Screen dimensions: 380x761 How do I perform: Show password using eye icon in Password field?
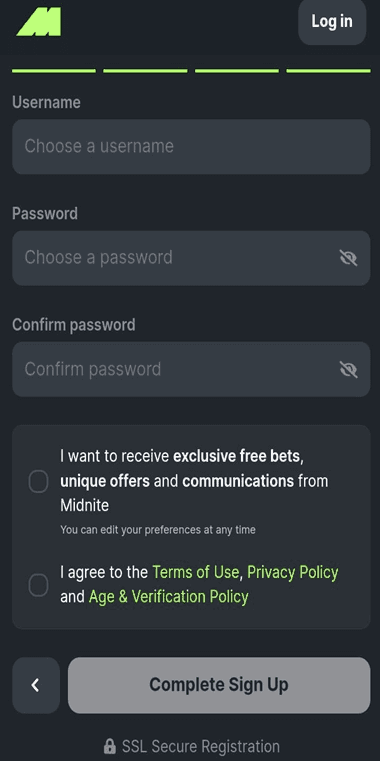click(x=348, y=258)
